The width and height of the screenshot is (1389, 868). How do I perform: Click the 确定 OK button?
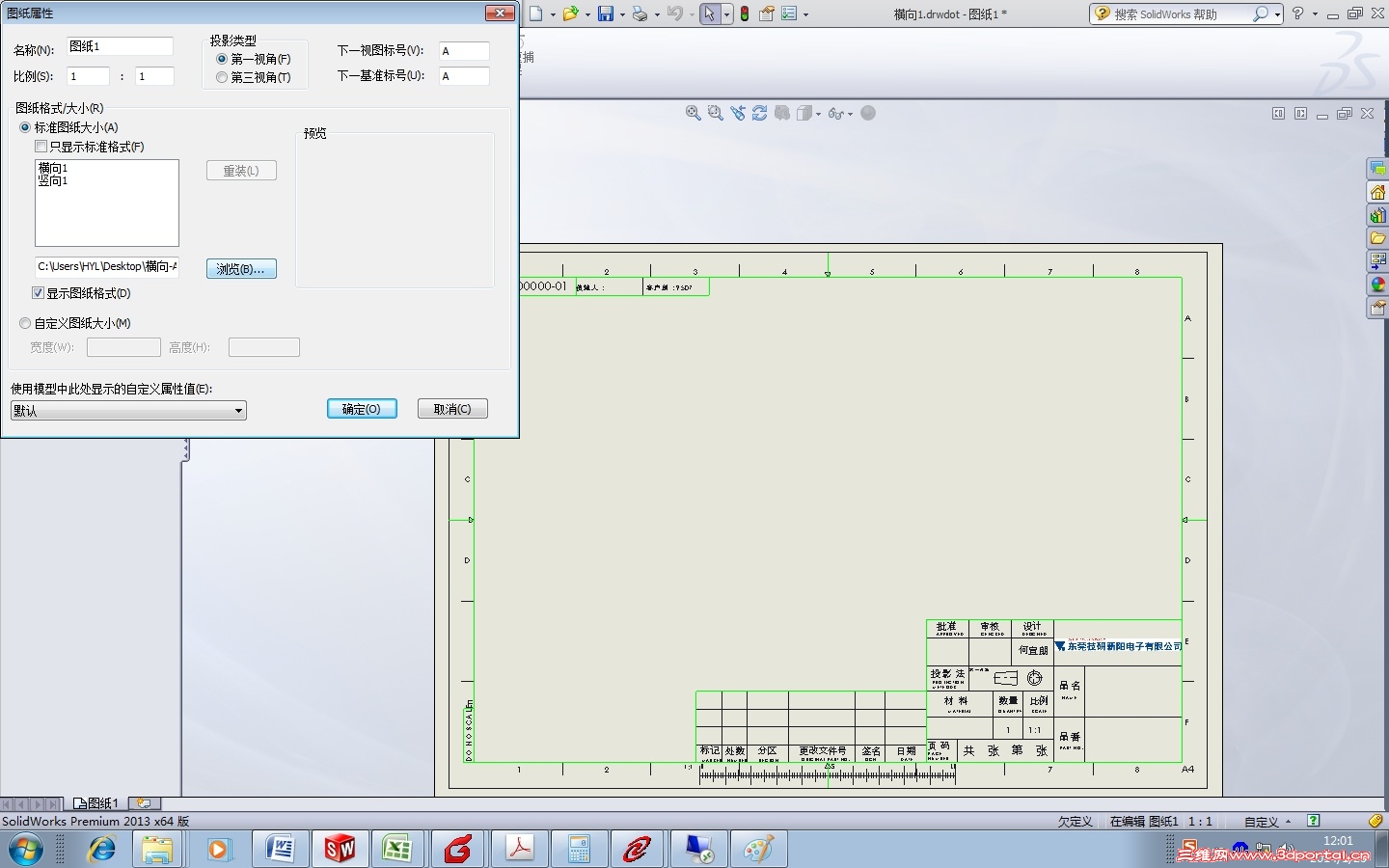pos(362,409)
